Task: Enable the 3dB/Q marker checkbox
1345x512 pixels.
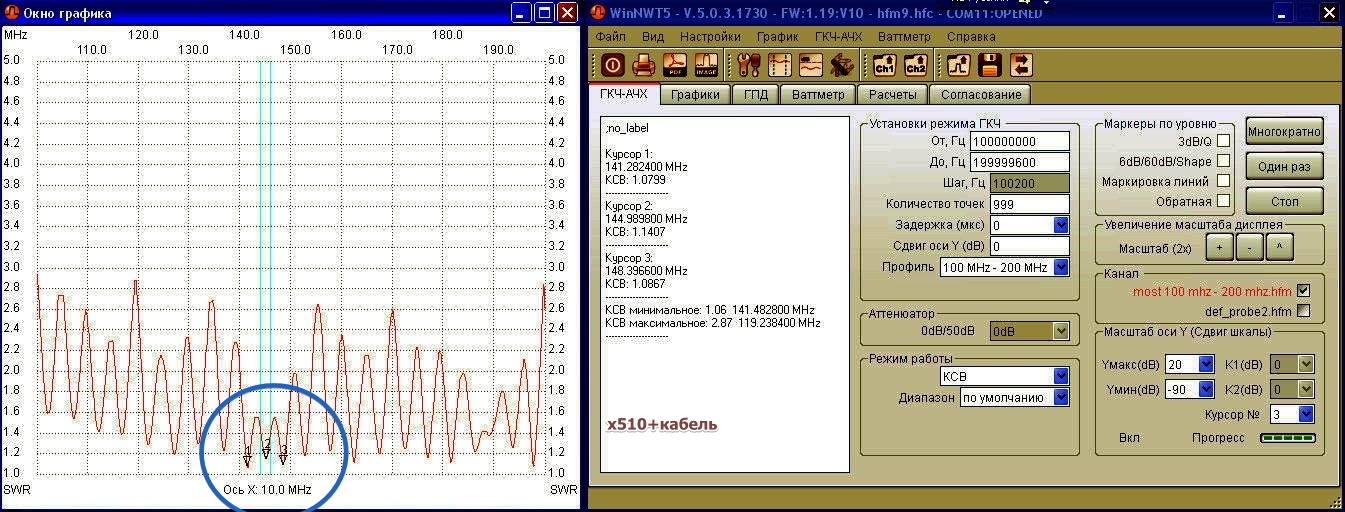Action: pos(1223,141)
